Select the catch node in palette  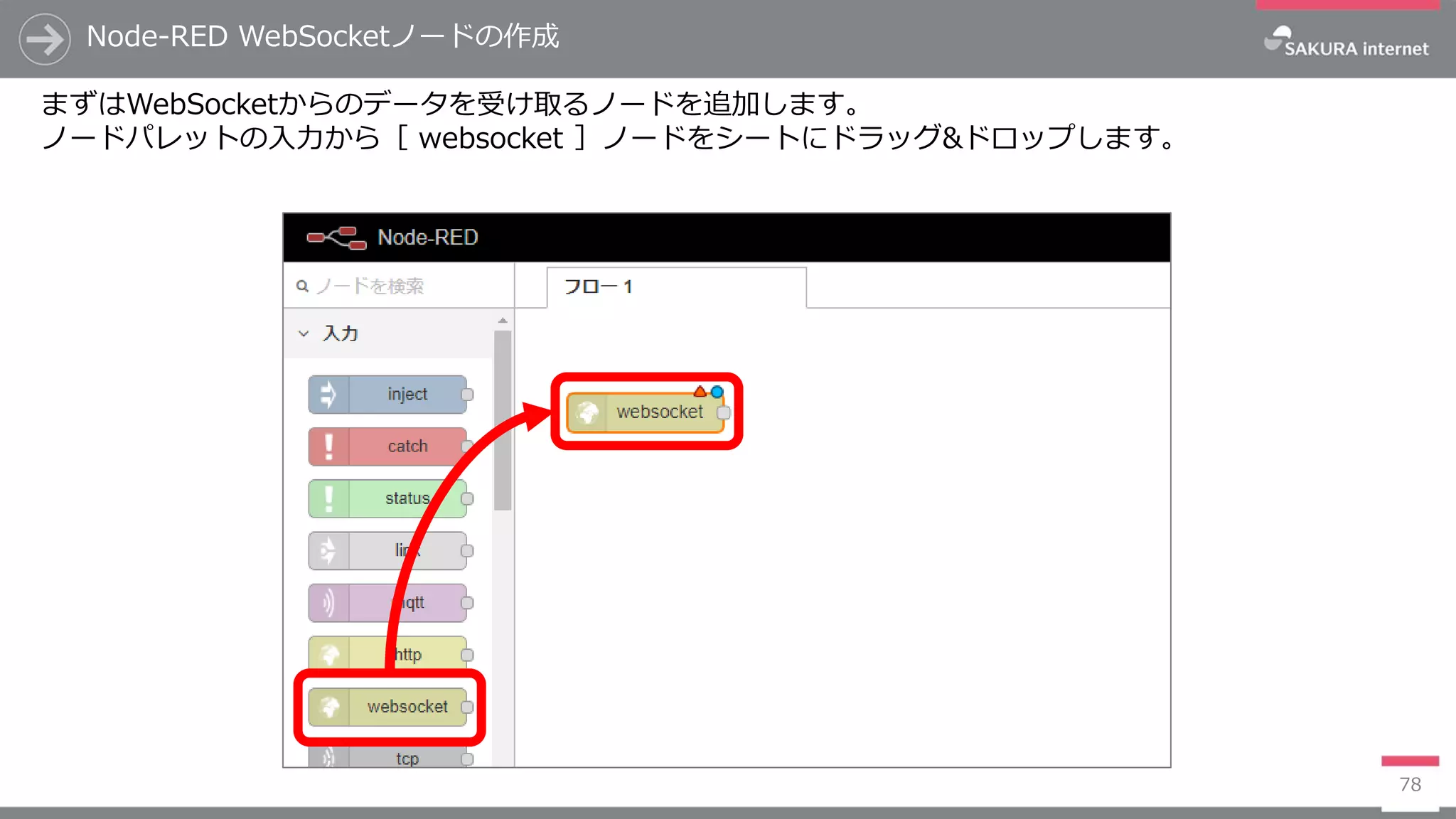387,446
